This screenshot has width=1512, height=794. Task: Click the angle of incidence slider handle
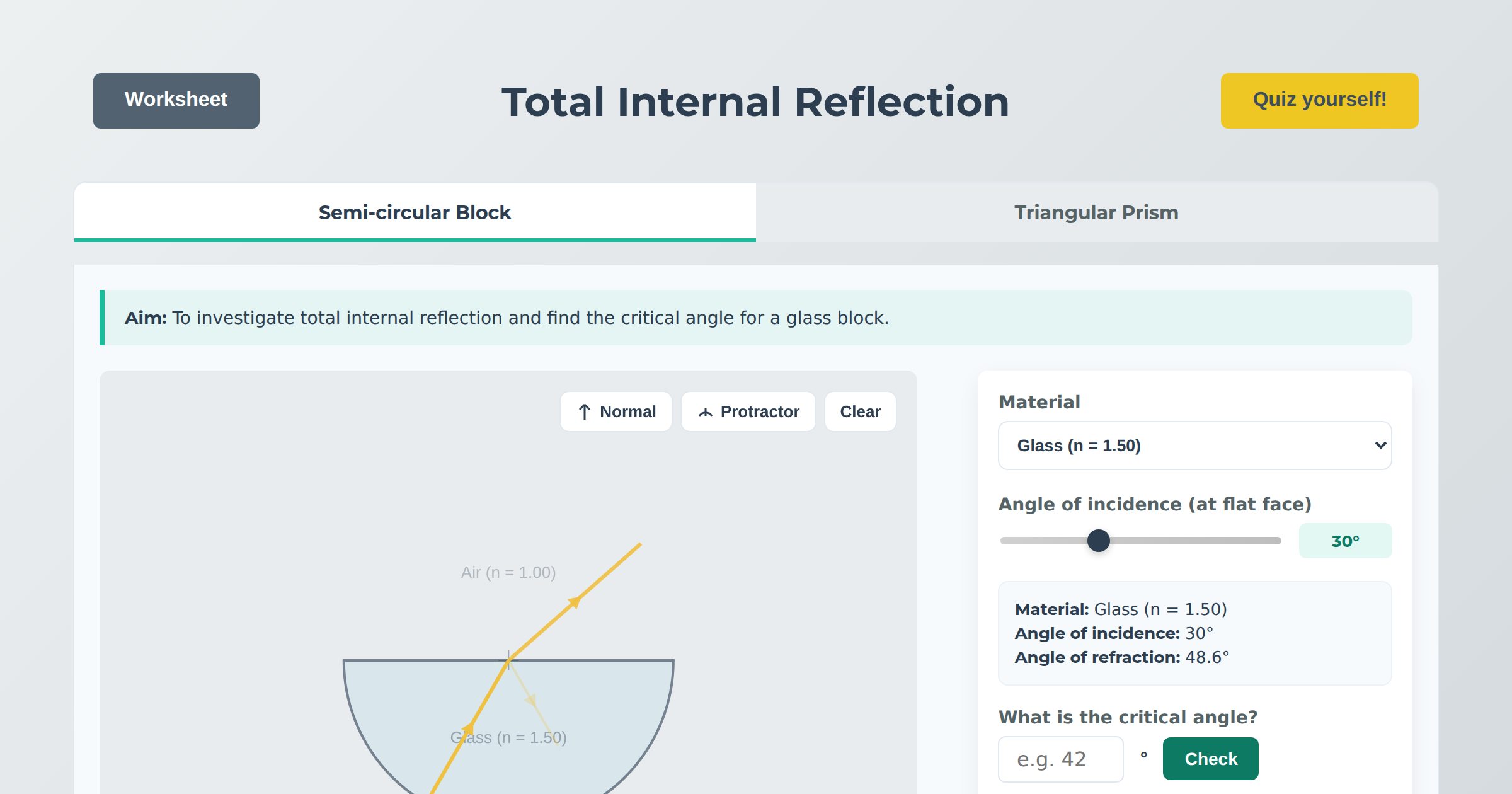pyautogui.click(x=1099, y=541)
